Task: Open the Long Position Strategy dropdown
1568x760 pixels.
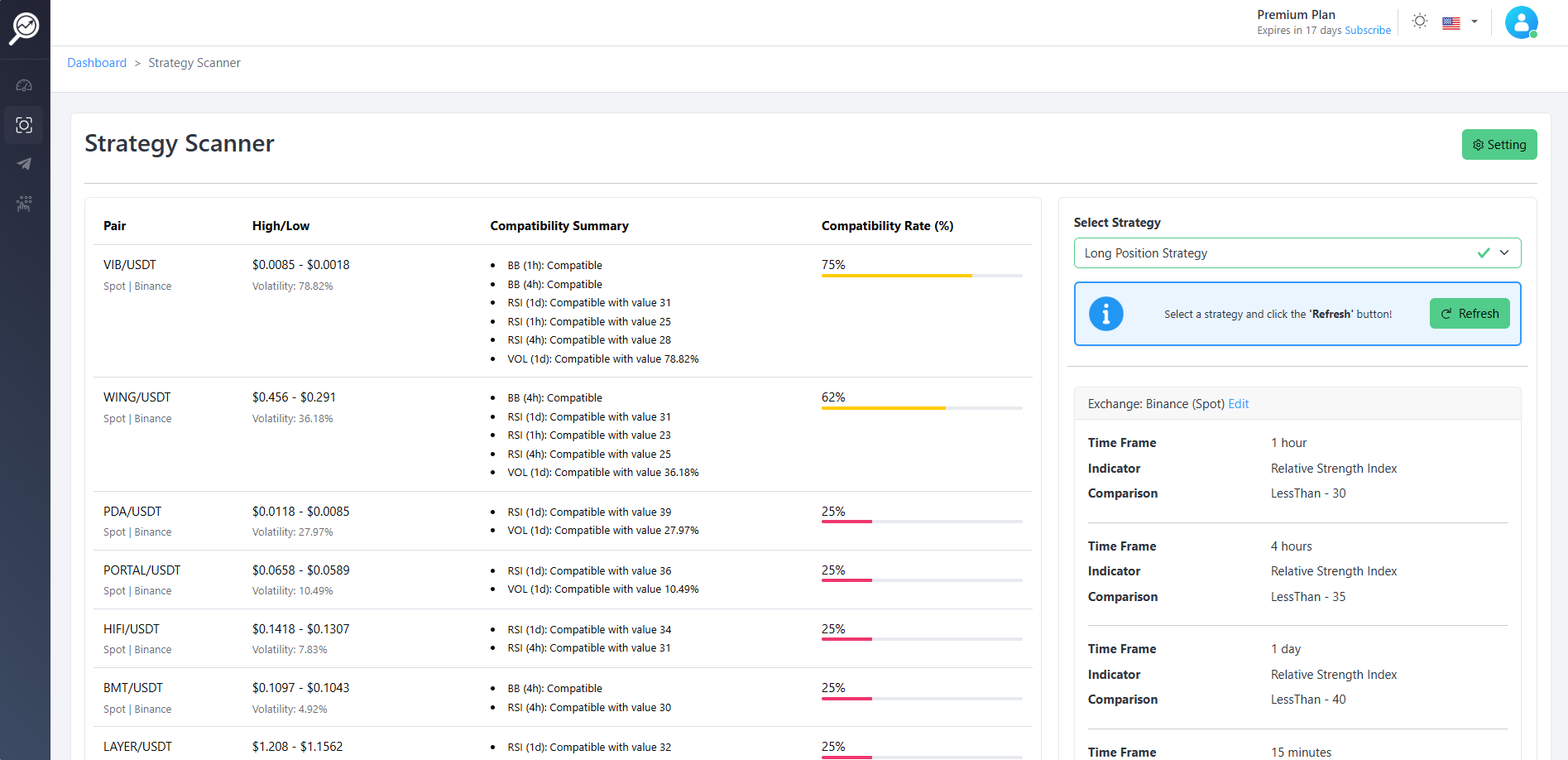Action: pos(1297,253)
